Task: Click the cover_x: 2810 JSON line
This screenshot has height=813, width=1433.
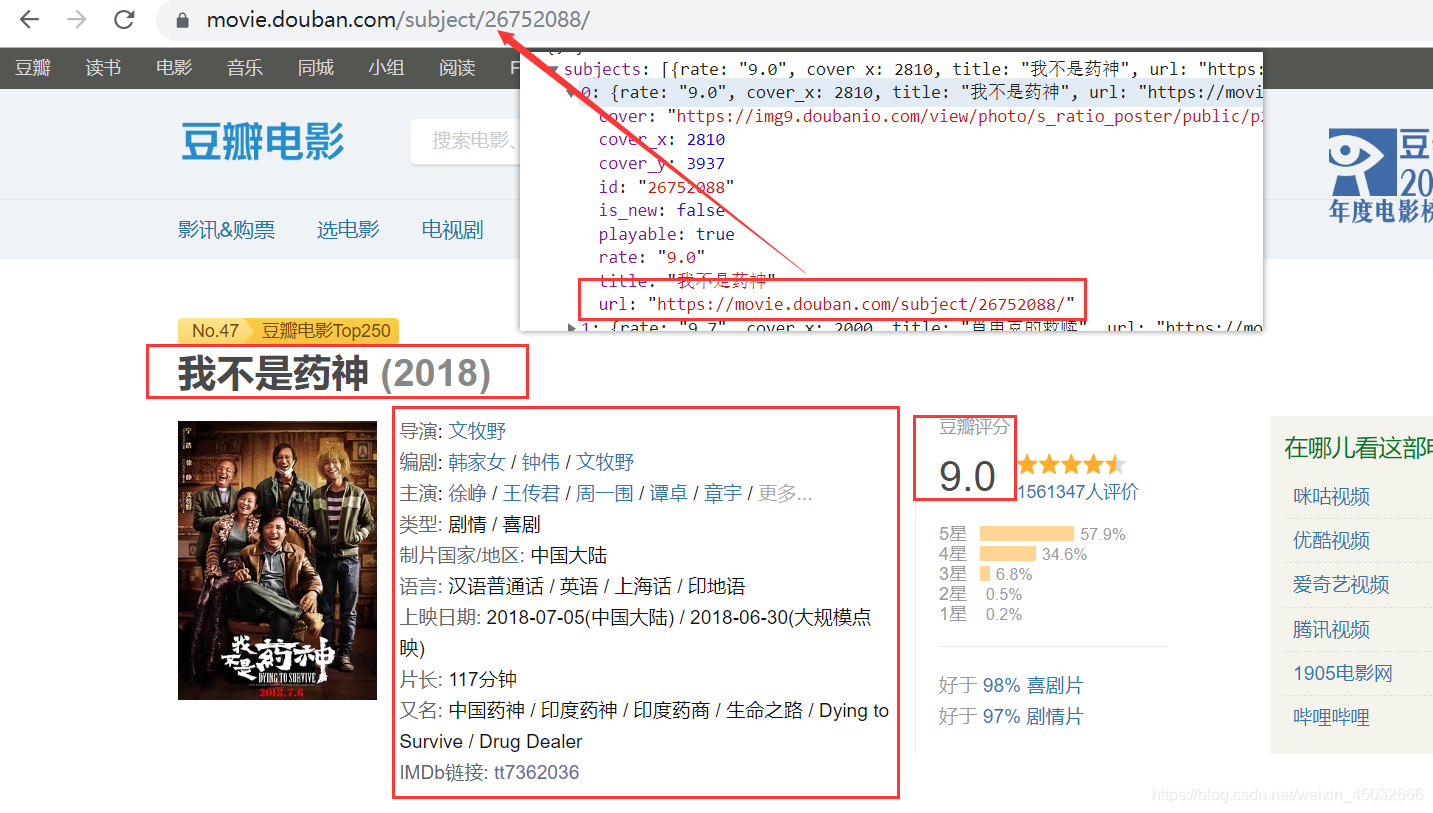Action: (662, 140)
